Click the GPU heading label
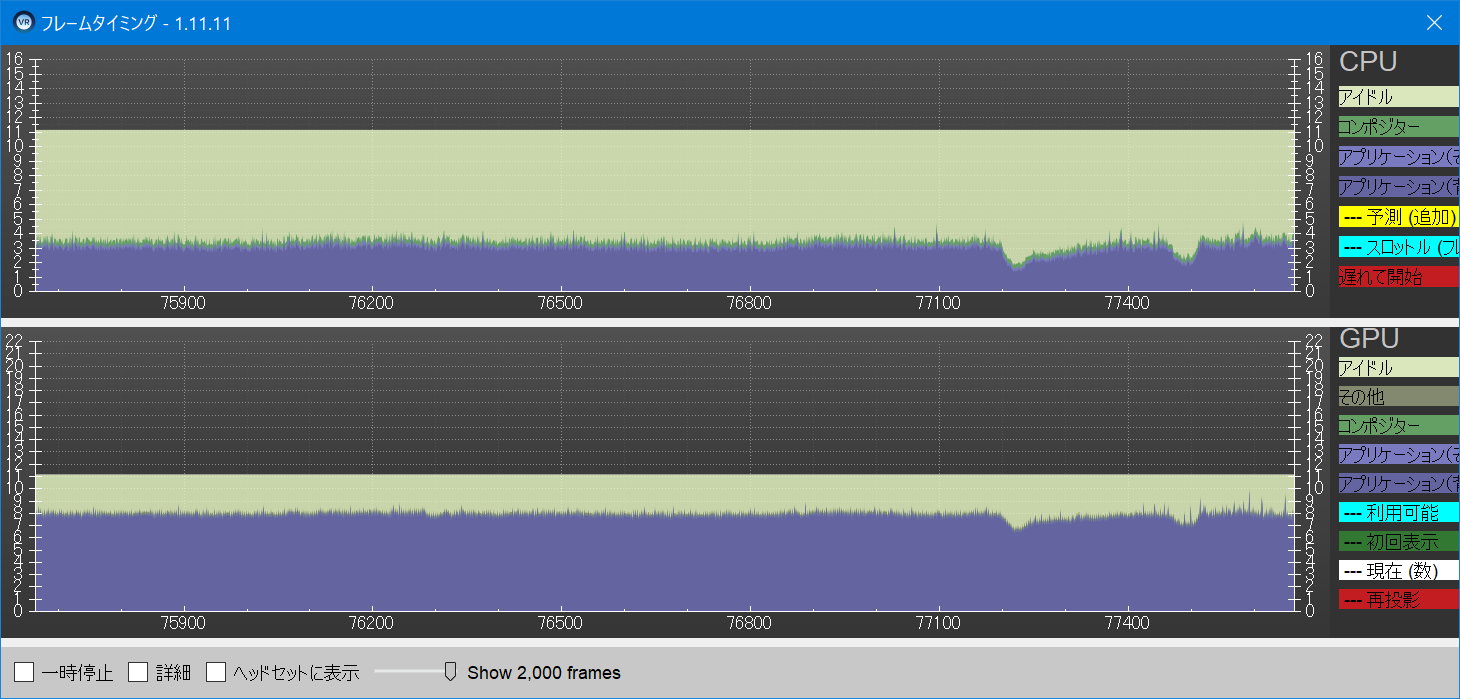The width and height of the screenshot is (1460, 699). (x=1368, y=339)
